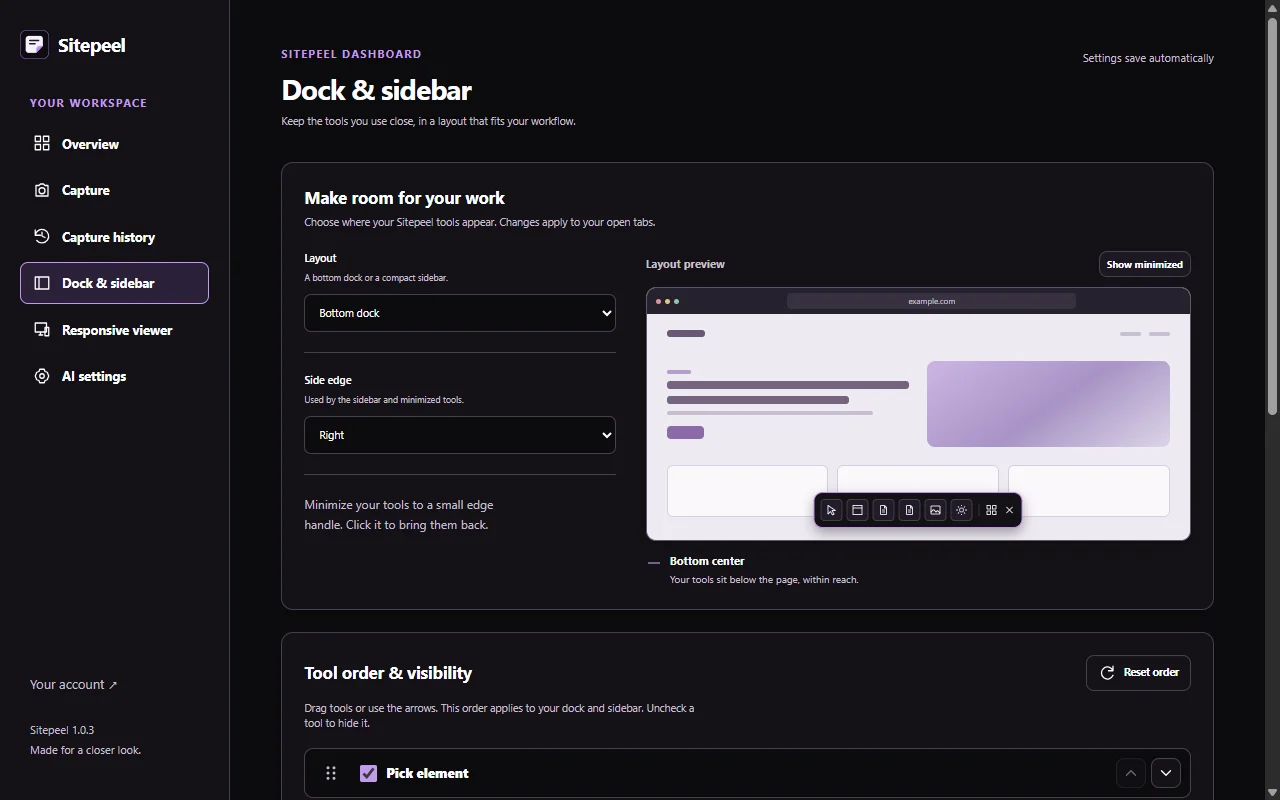Click the Dock & sidebar panel icon
The height and width of the screenshot is (800, 1280).
(x=42, y=283)
